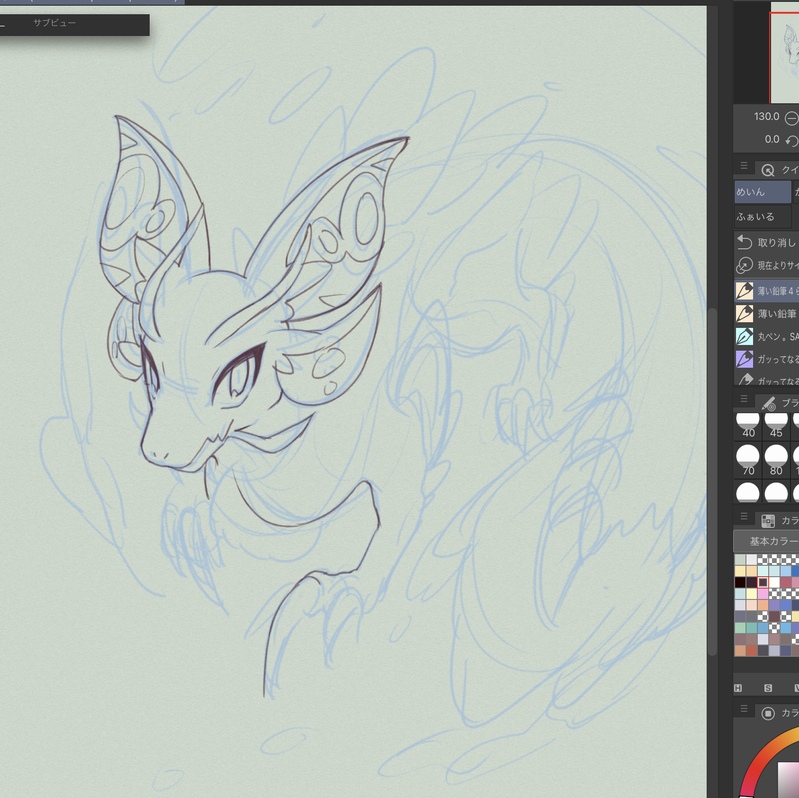This screenshot has height=798, width=799.
Task: Click the reset rotation icon beside 0.0
Action: click(x=792, y=141)
